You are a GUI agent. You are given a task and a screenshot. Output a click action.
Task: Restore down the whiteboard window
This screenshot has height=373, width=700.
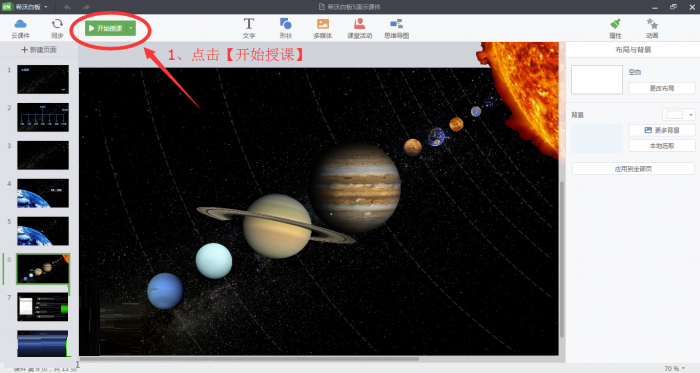673,7
